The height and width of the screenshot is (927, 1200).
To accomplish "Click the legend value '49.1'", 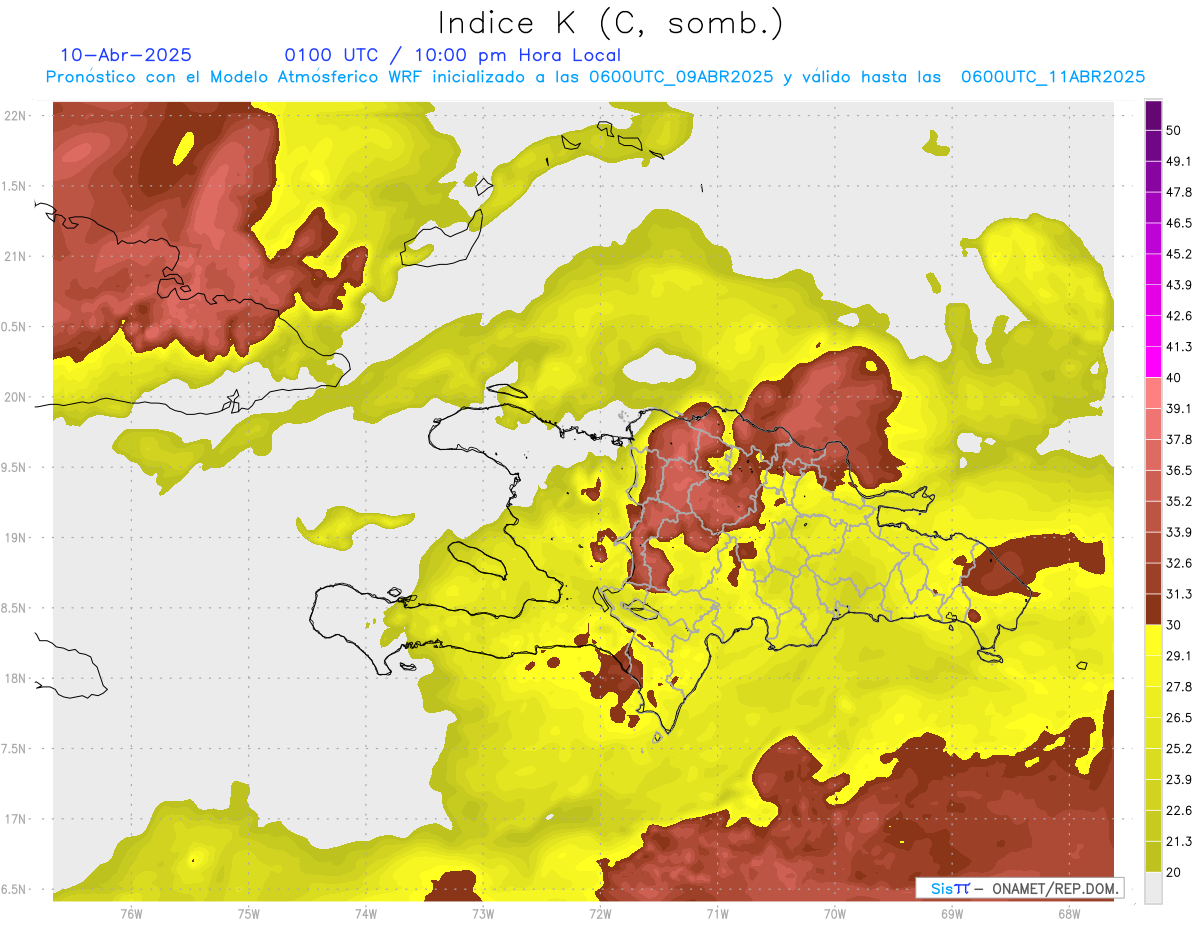I will [x=1179, y=161].
